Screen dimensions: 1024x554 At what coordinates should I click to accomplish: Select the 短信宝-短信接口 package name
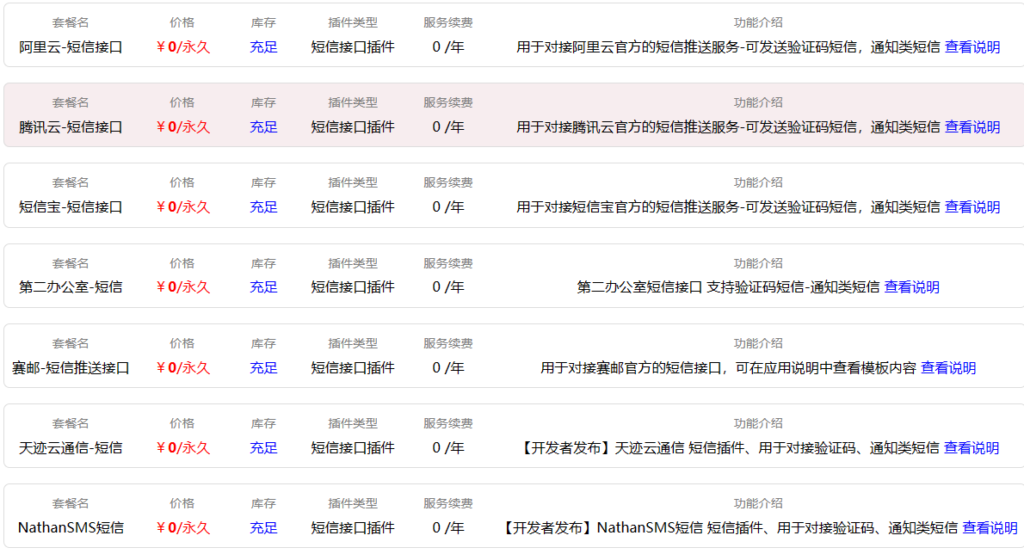71,207
